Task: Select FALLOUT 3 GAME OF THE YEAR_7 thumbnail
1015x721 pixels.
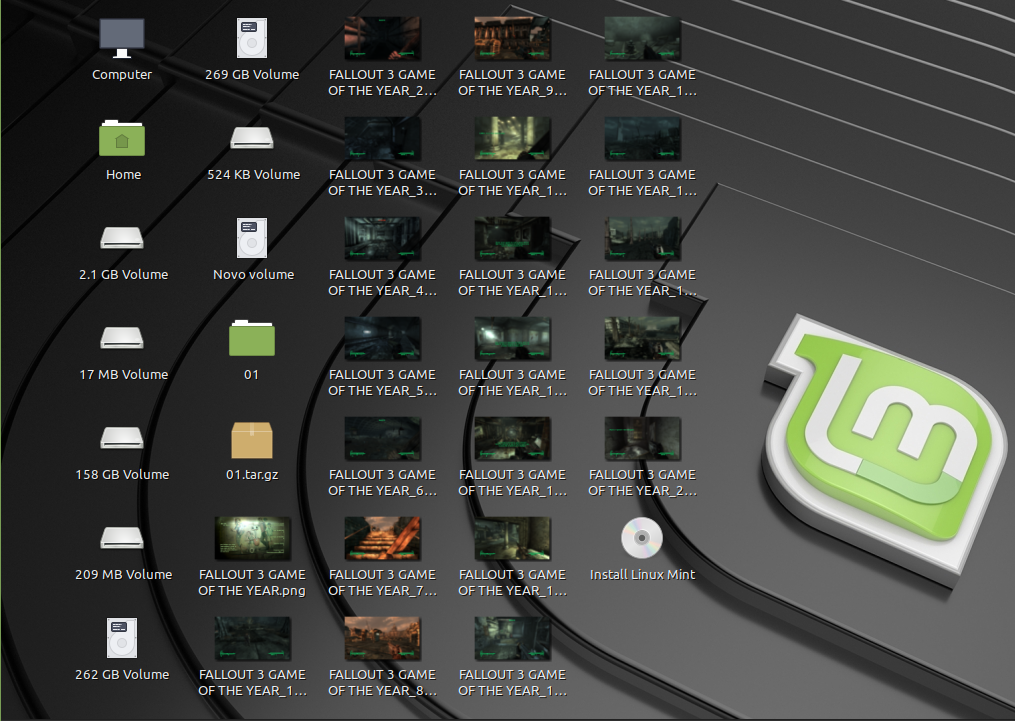Action: point(383,538)
